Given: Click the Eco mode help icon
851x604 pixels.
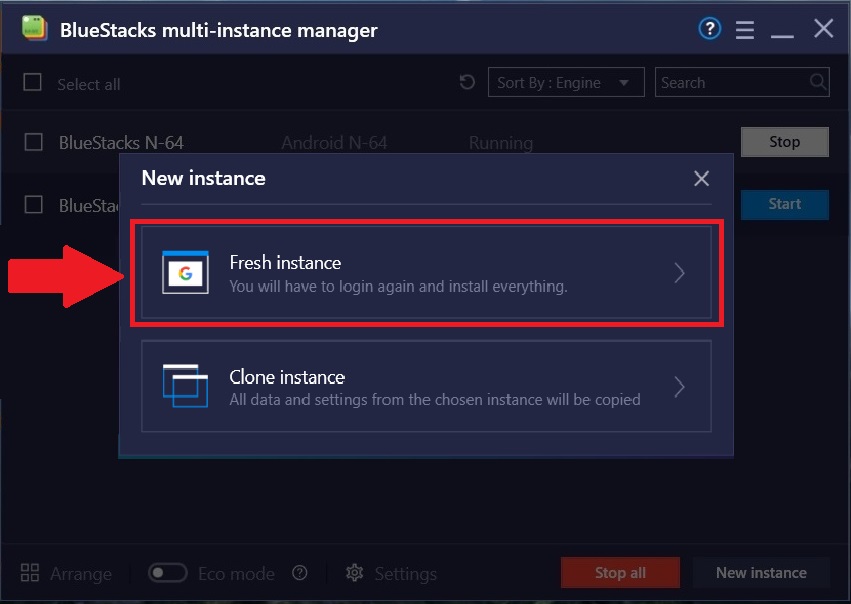Looking at the screenshot, I should (300, 573).
